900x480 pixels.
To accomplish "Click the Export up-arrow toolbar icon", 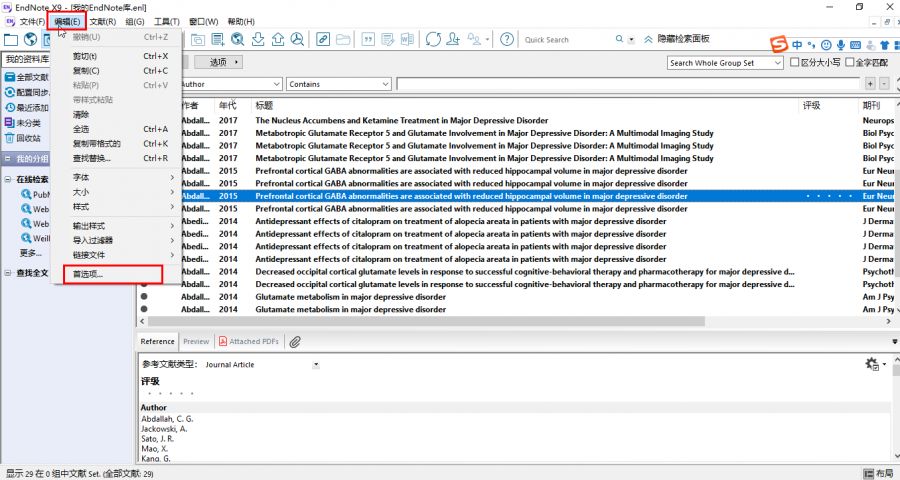I will click(x=278, y=39).
